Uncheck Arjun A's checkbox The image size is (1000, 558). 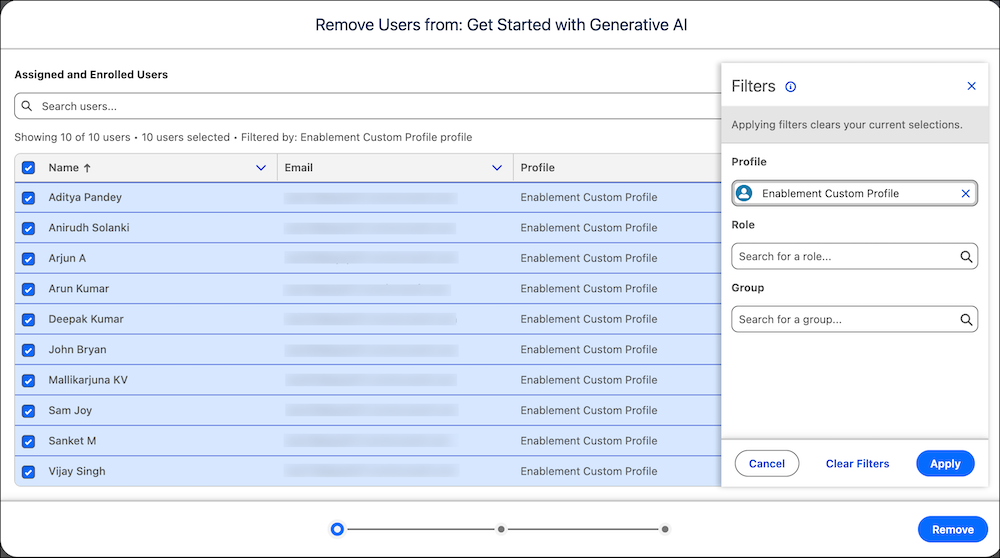28,259
